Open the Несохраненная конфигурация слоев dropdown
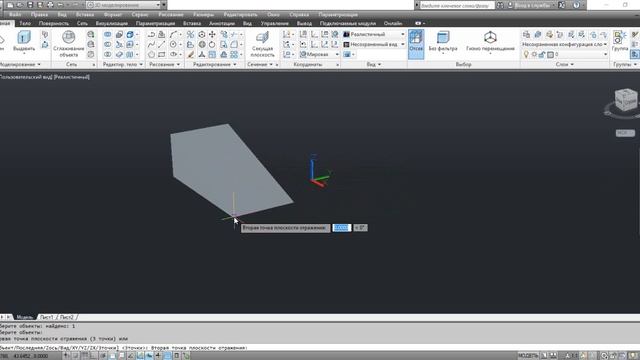 pyautogui.click(x=565, y=44)
